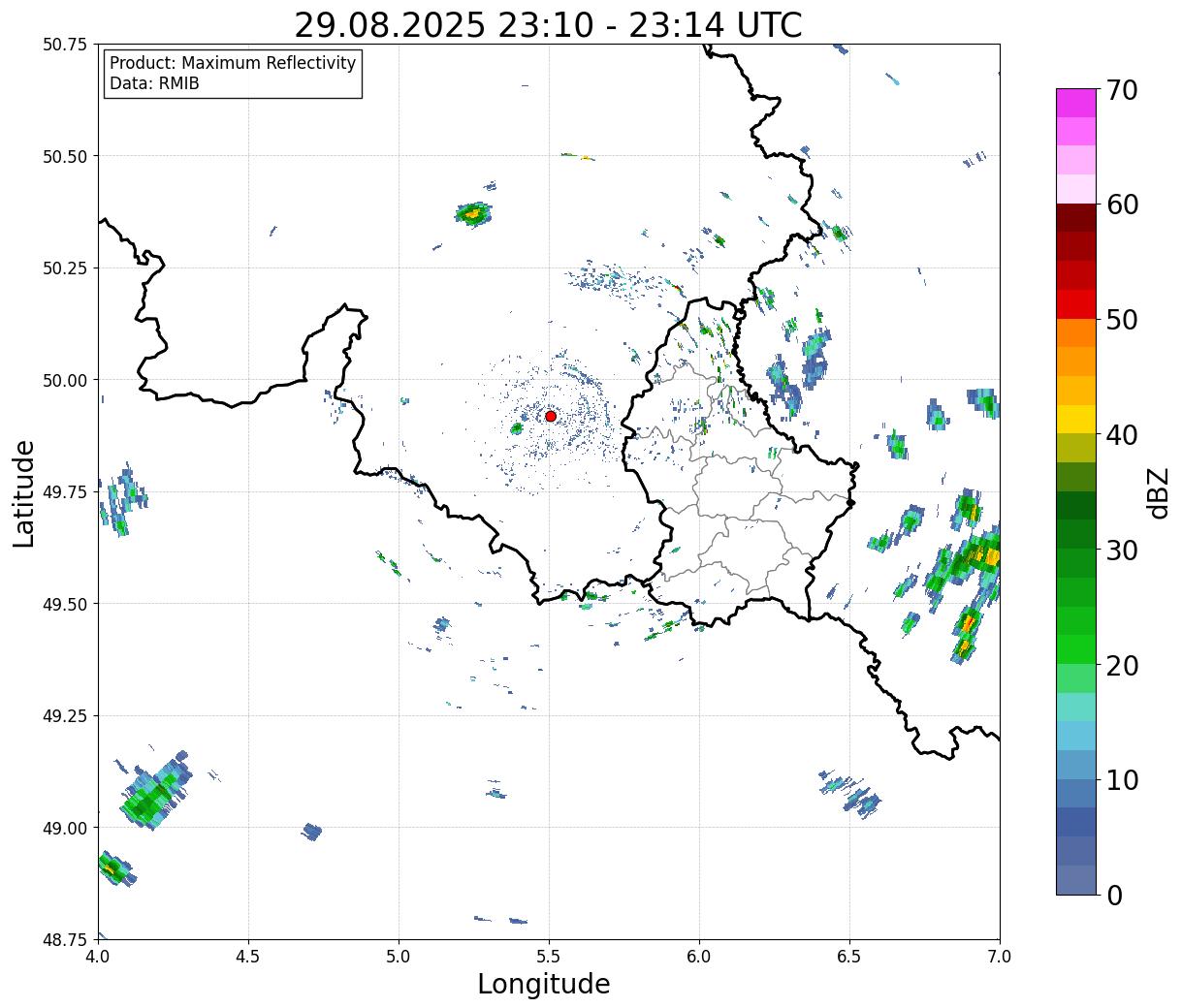This screenshot has width=1182, height=1008.
Task: Click the latitude tick label '48.75'
Action: click(64, 939)
